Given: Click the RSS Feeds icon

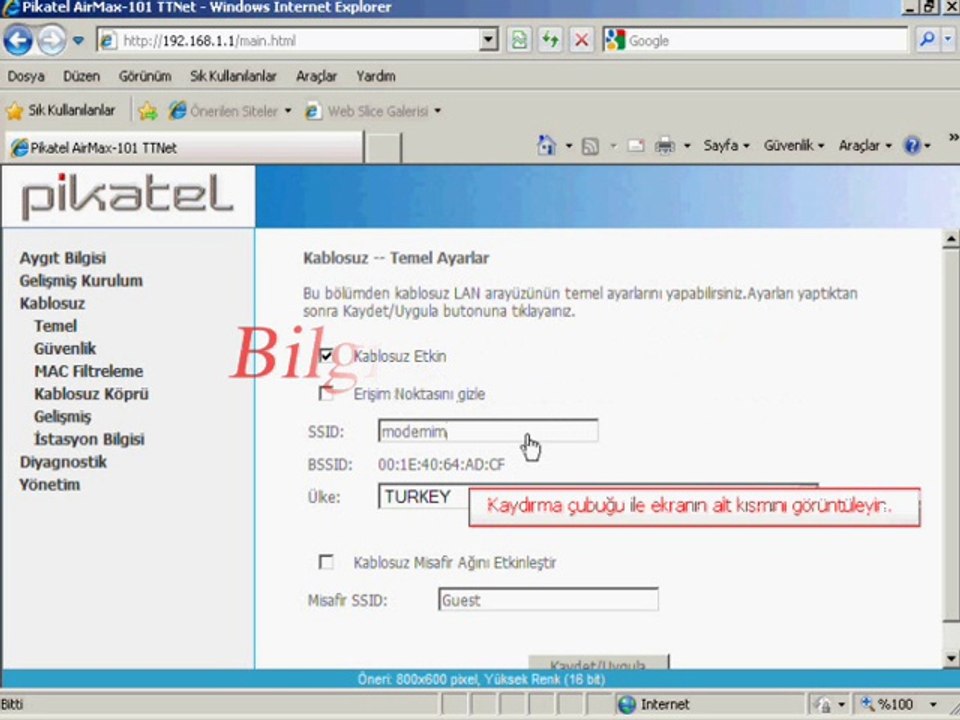Looking at the screenshot, I should point(590,146).
